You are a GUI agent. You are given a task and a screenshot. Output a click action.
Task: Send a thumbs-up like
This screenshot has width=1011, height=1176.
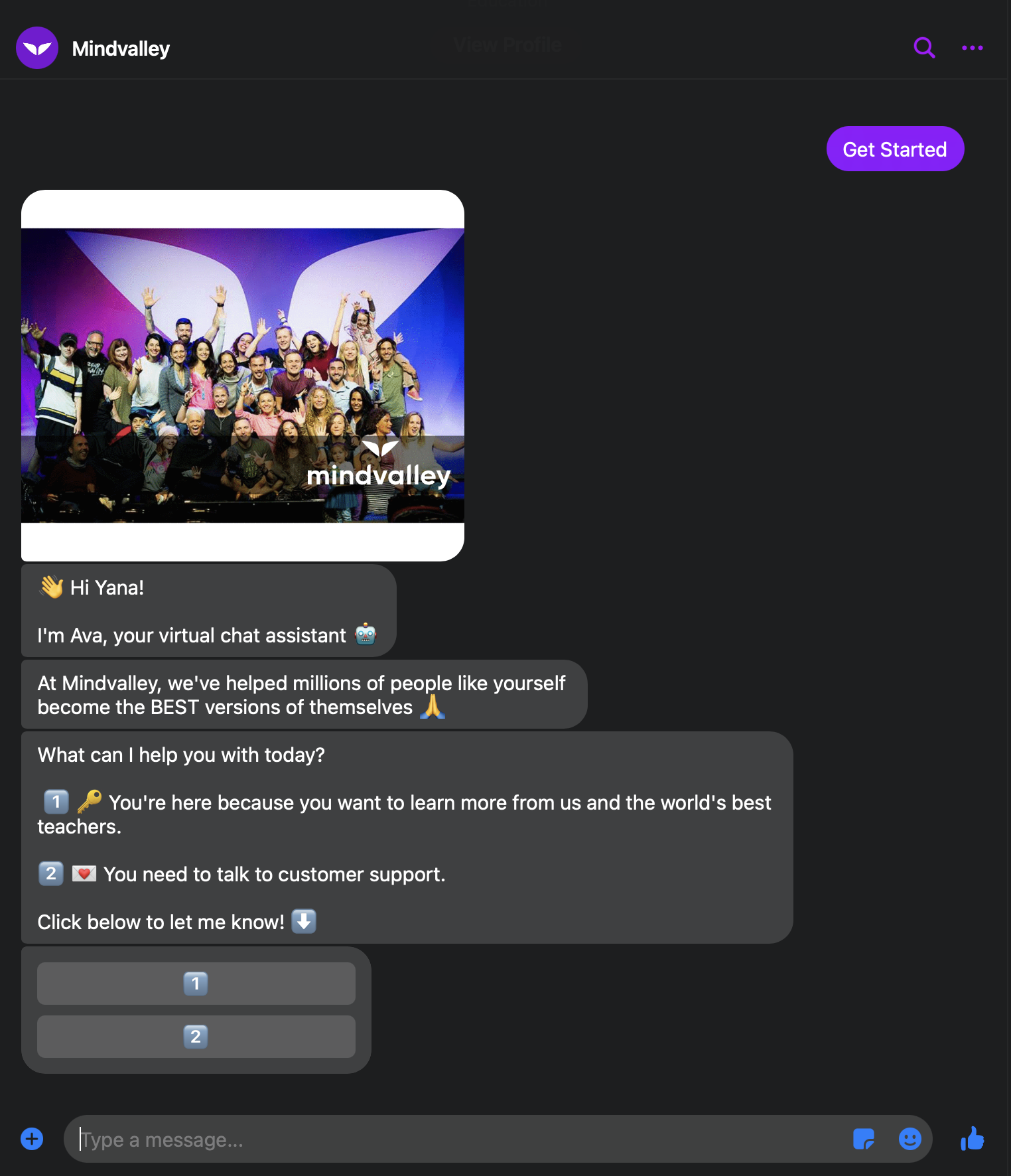point(973,1139)
